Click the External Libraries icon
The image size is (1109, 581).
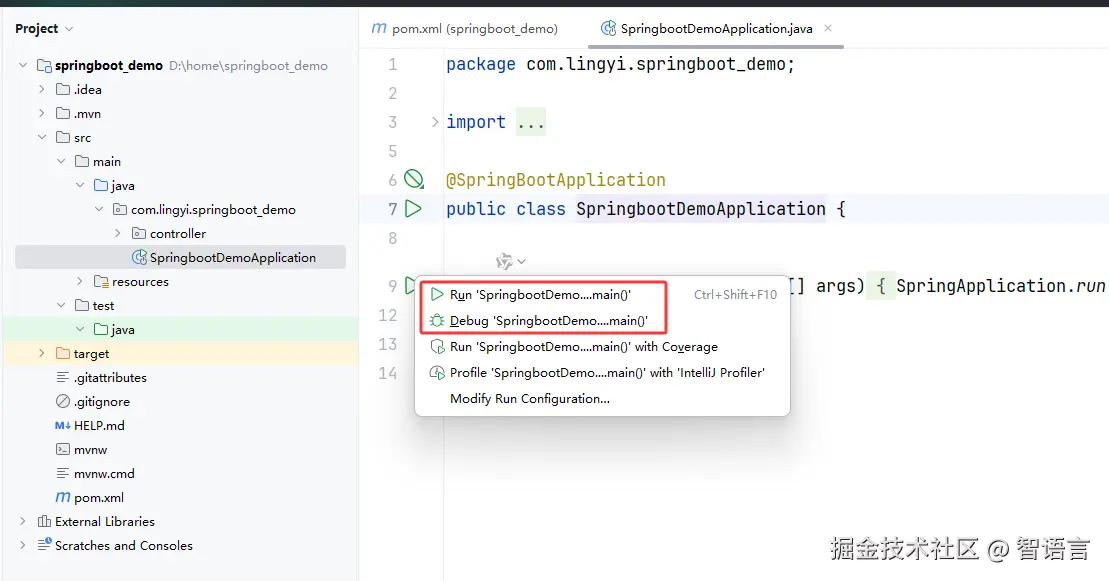point(44,522)
